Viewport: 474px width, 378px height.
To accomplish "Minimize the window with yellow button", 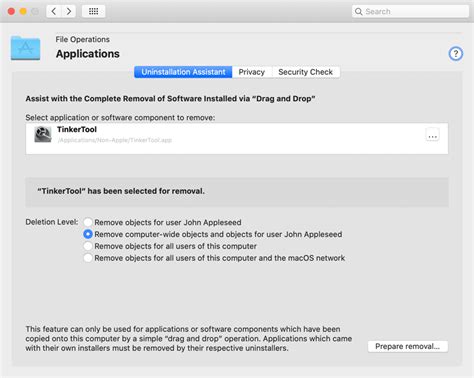I will (x=23, y=11).
